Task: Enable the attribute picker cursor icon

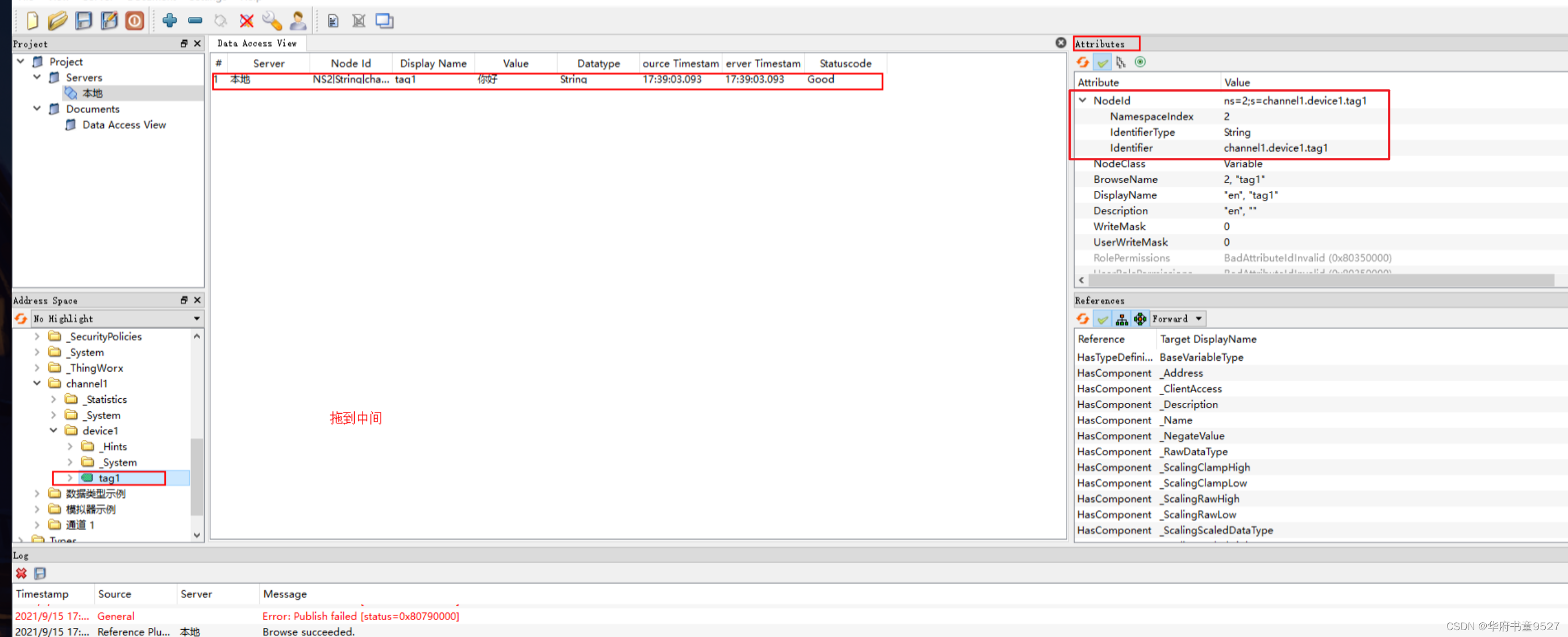Action: tap(1122, 61)
